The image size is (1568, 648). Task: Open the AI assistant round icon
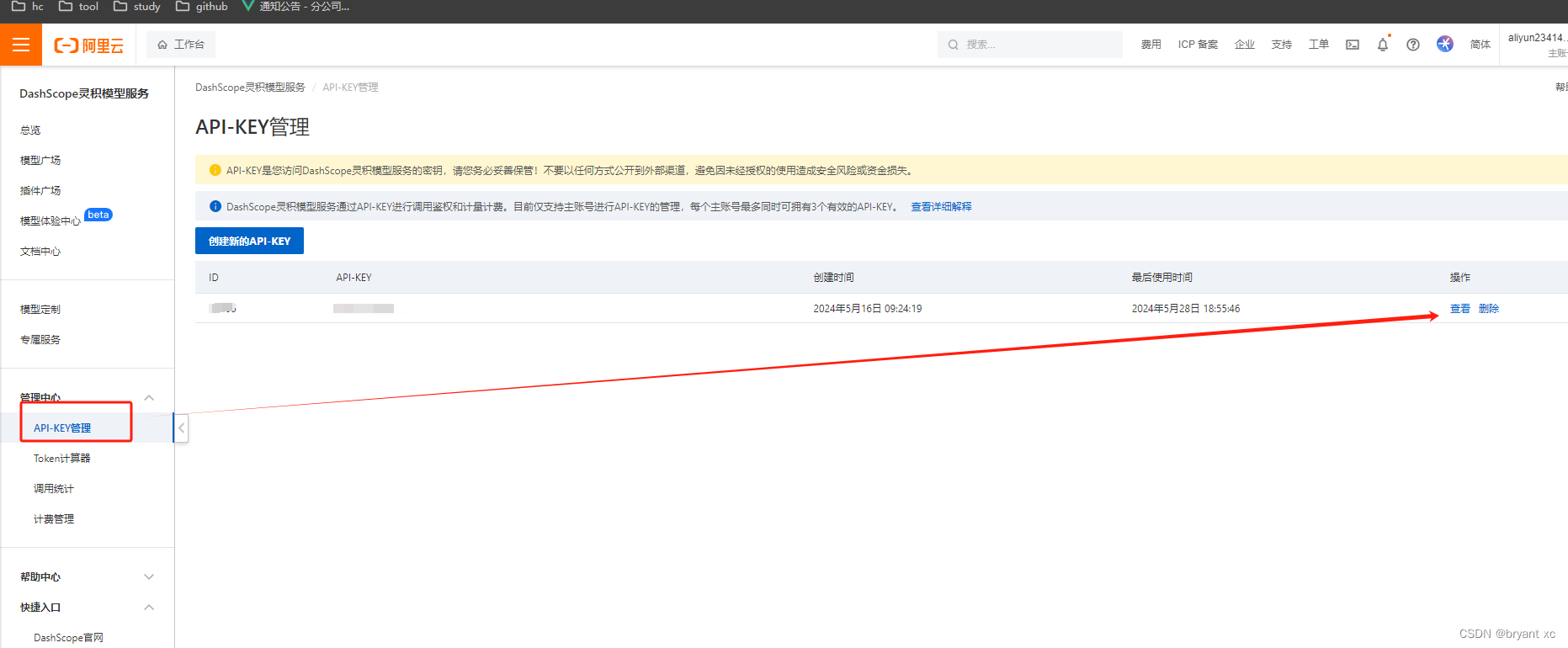(x=1445, y=44)
